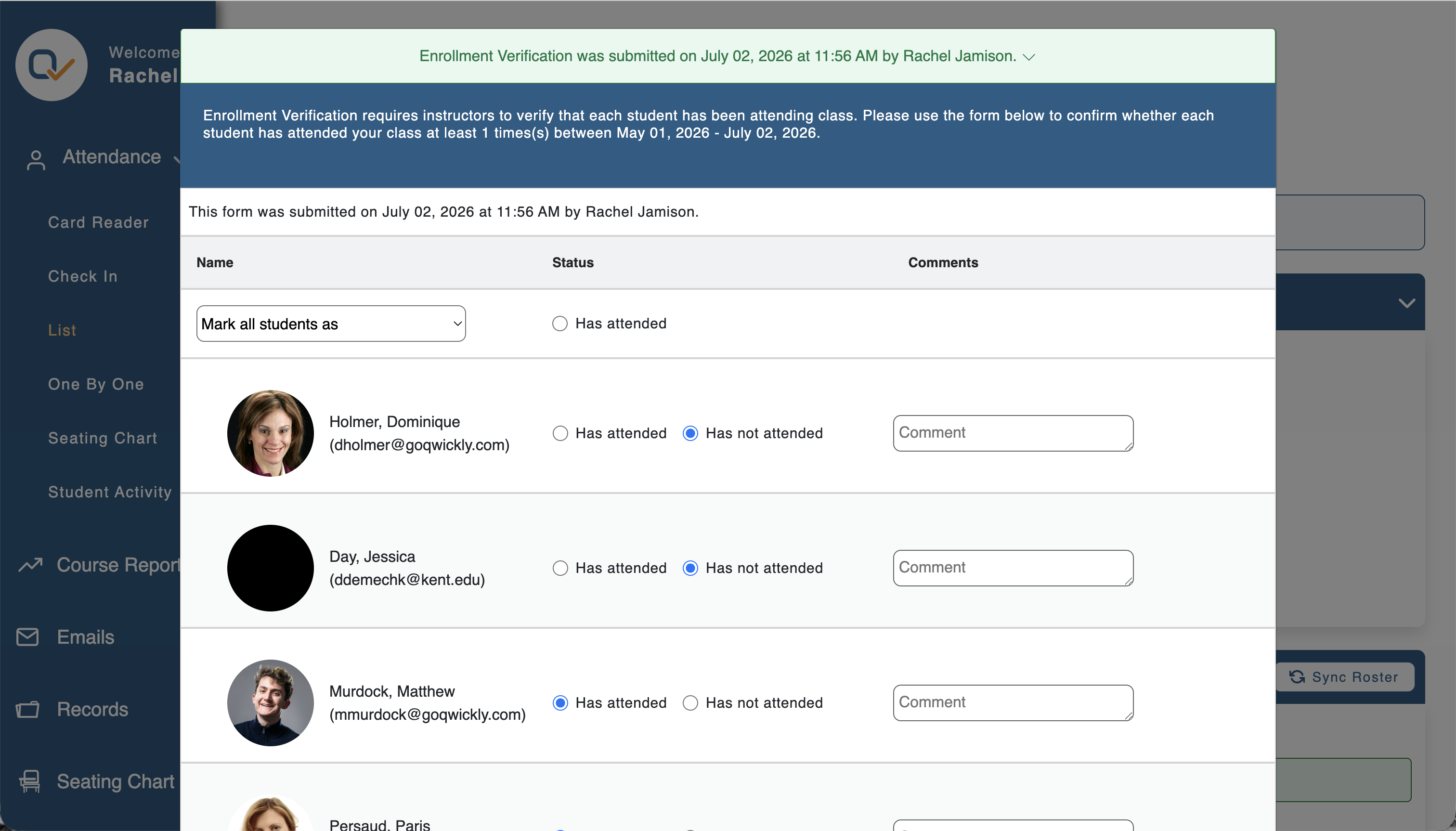Expand the dark panel chevron on the right

[x=1407, y=302]
